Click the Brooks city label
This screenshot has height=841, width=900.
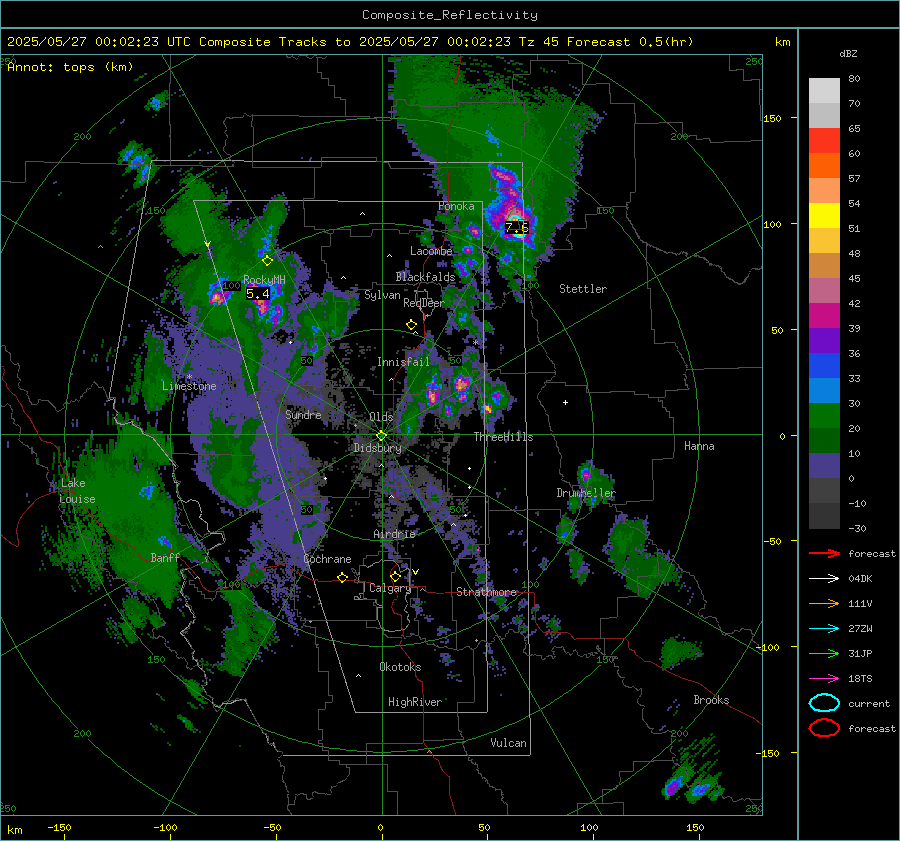[711, 700]
